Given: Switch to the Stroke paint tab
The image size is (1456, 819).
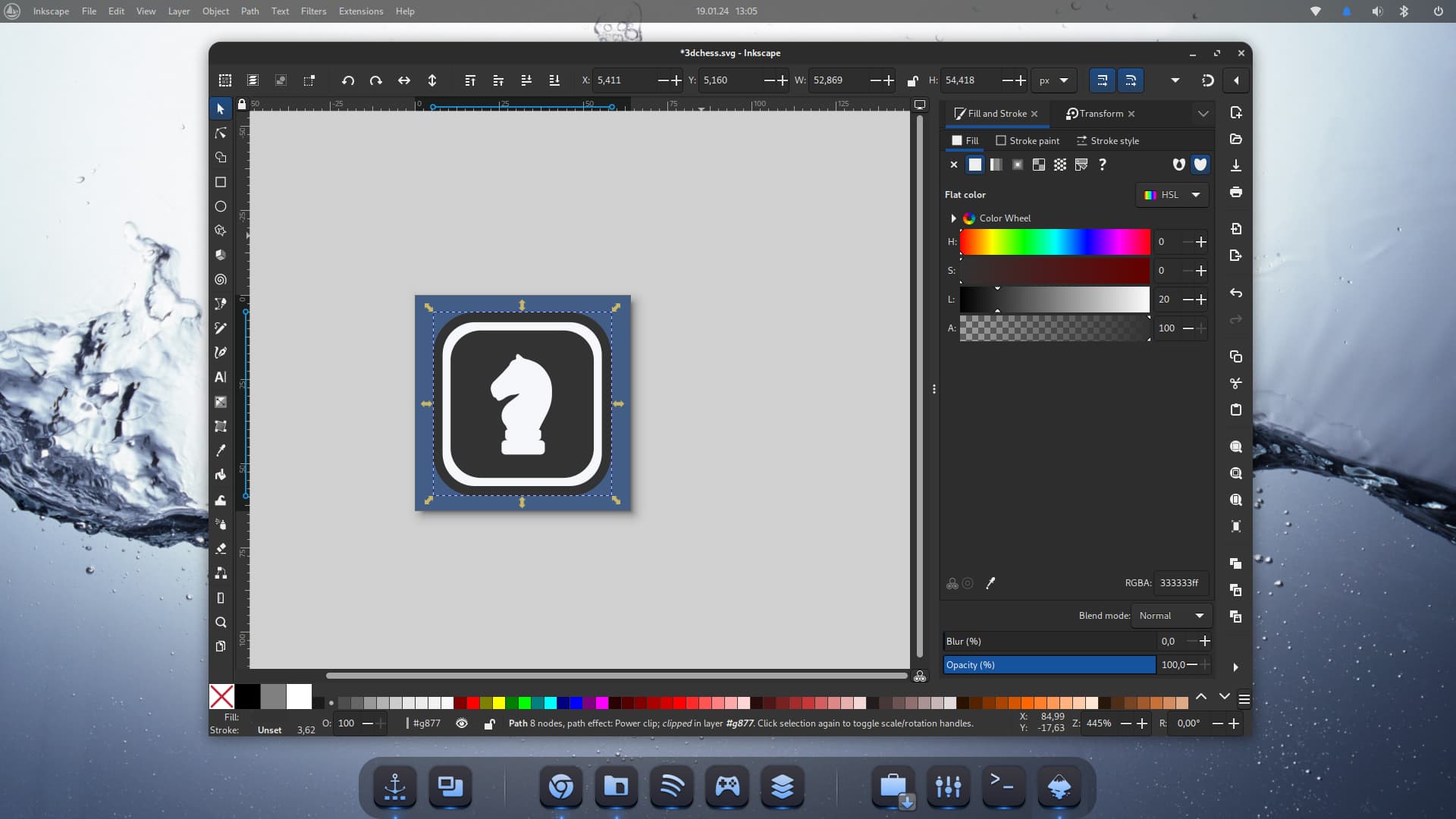Looking at the screenshot, I should [x=1028, y=141].
